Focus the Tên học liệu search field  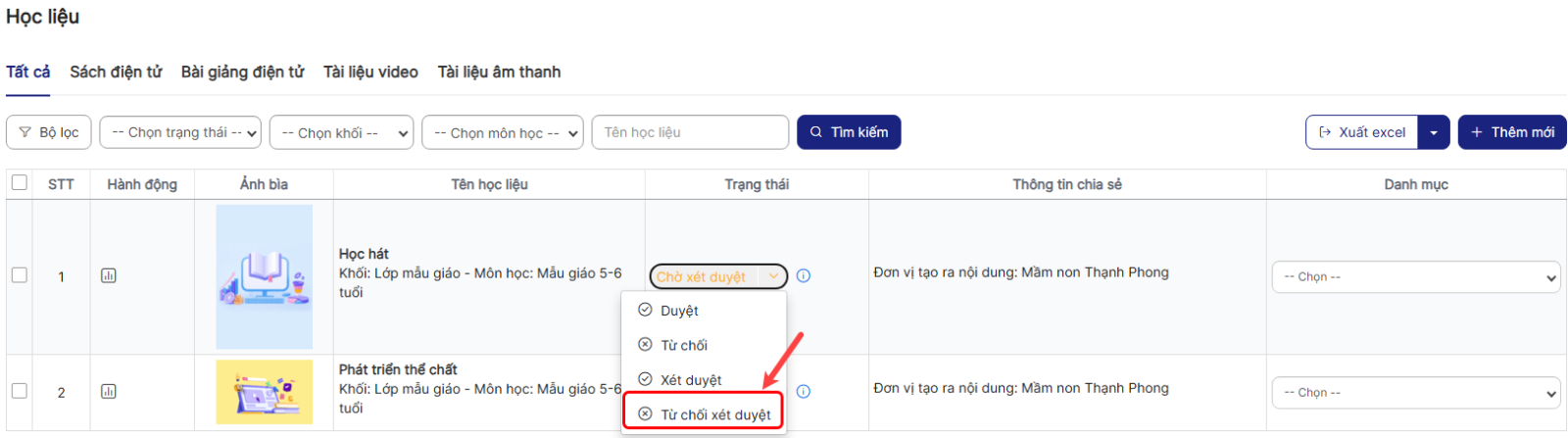pyautogui.click(x=690, y=132)
